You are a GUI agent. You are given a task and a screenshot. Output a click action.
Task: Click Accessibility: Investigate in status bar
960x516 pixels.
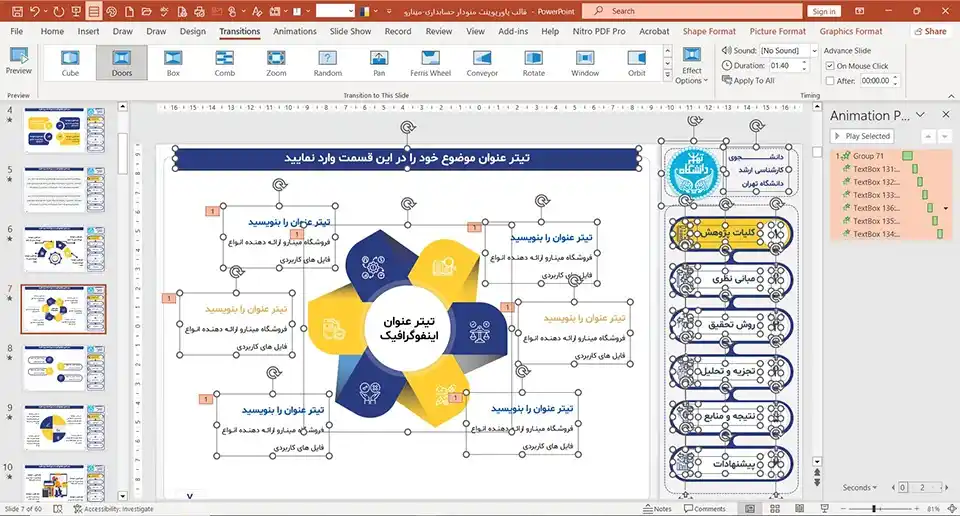pyautogui.click(x=113, y=509)
